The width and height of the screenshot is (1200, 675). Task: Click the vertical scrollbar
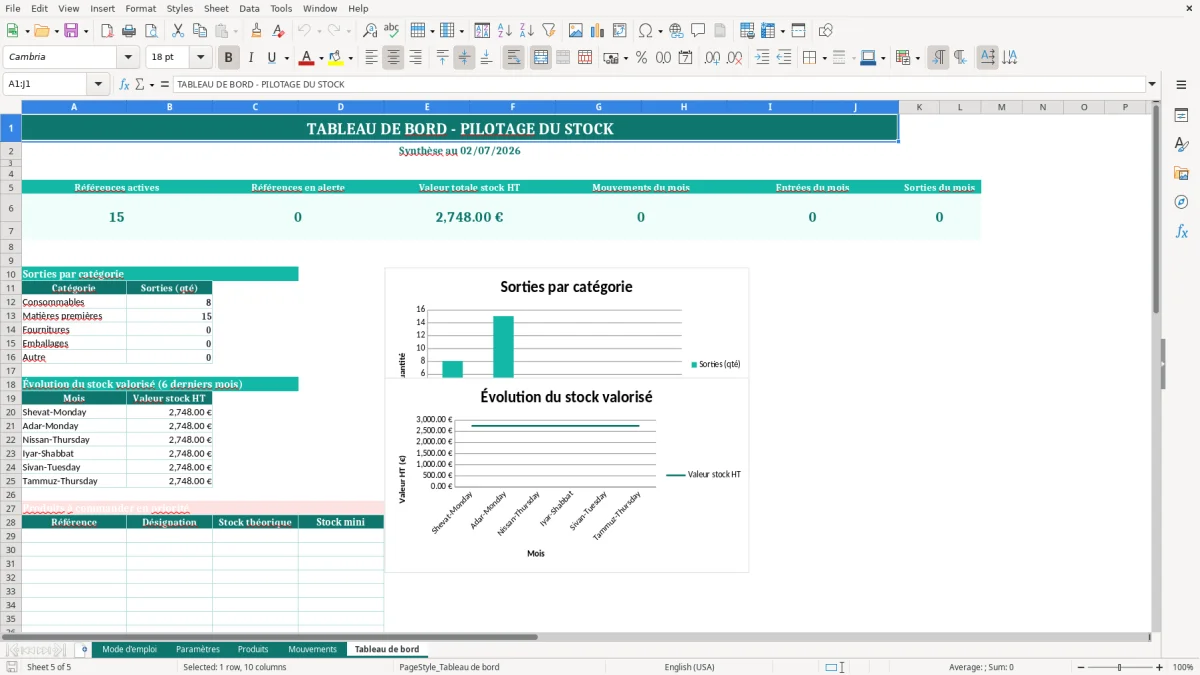coord(1156,367)
